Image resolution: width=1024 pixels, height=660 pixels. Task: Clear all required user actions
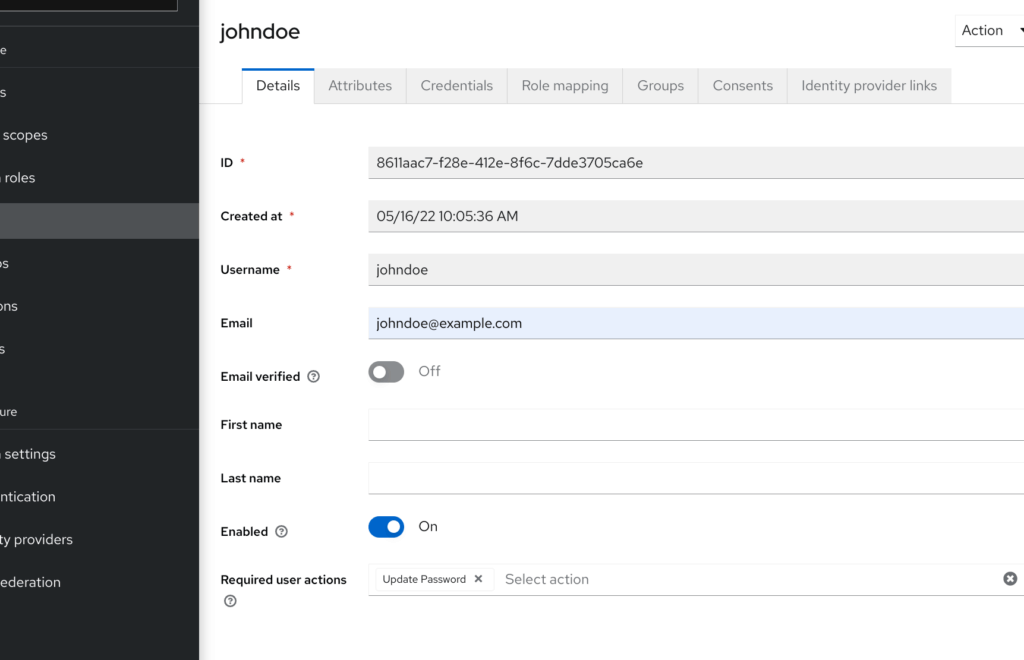coord(1010,579)
